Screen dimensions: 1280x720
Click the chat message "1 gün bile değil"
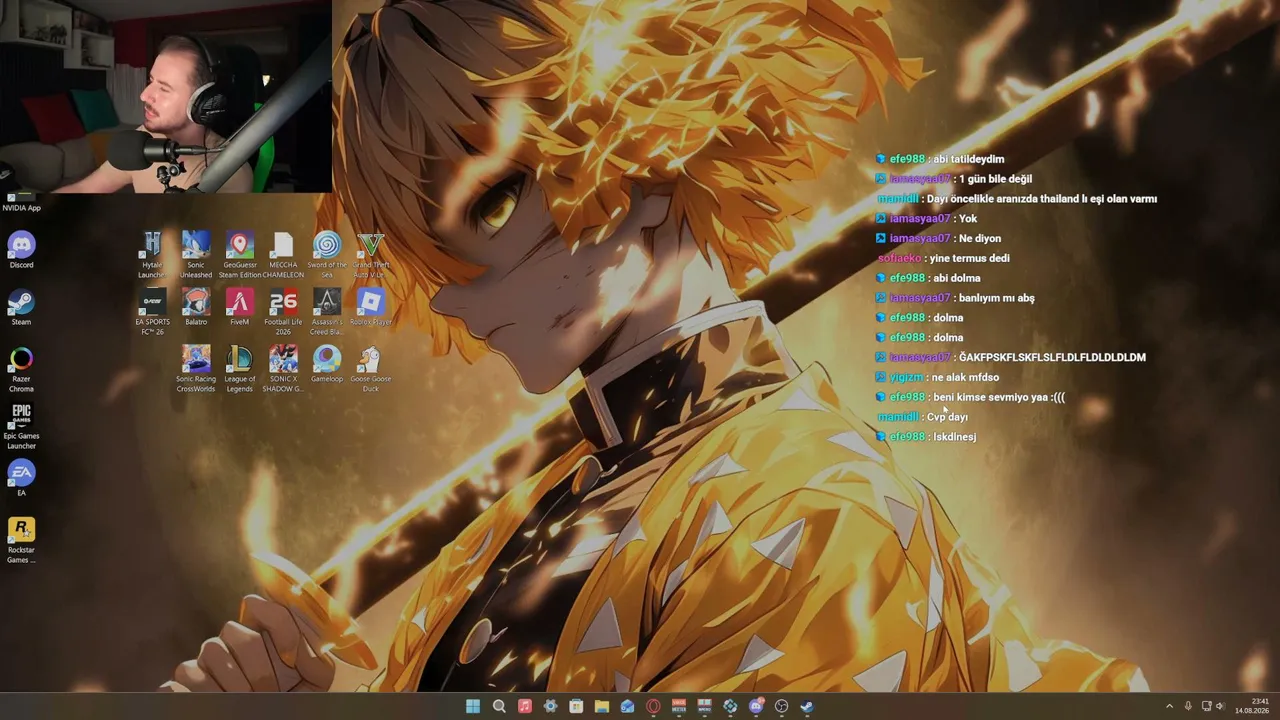[995, 179]
